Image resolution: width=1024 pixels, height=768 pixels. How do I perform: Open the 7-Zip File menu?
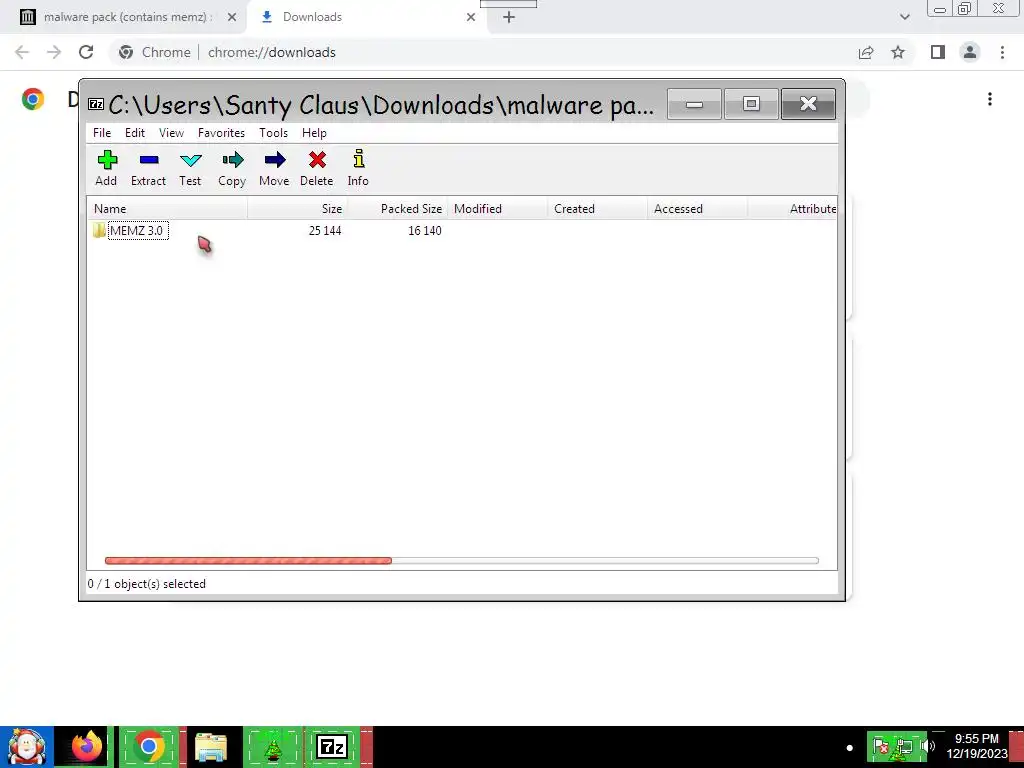pos(102,133)
